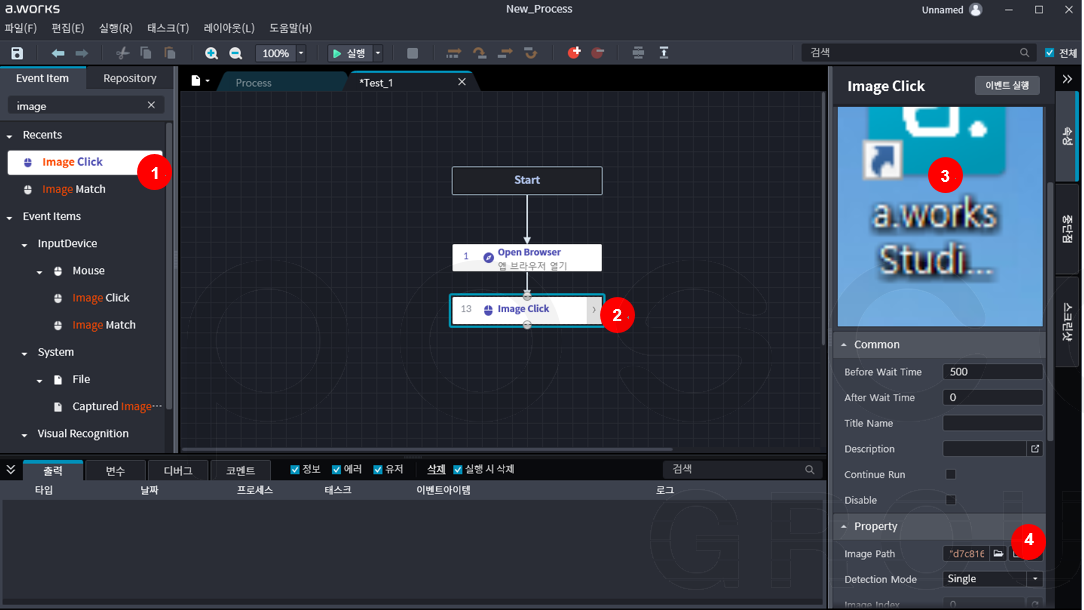Screen dimensions: 1084x610
Task: Open folder browser for Image Path
Action: click(x=998, y=553)
